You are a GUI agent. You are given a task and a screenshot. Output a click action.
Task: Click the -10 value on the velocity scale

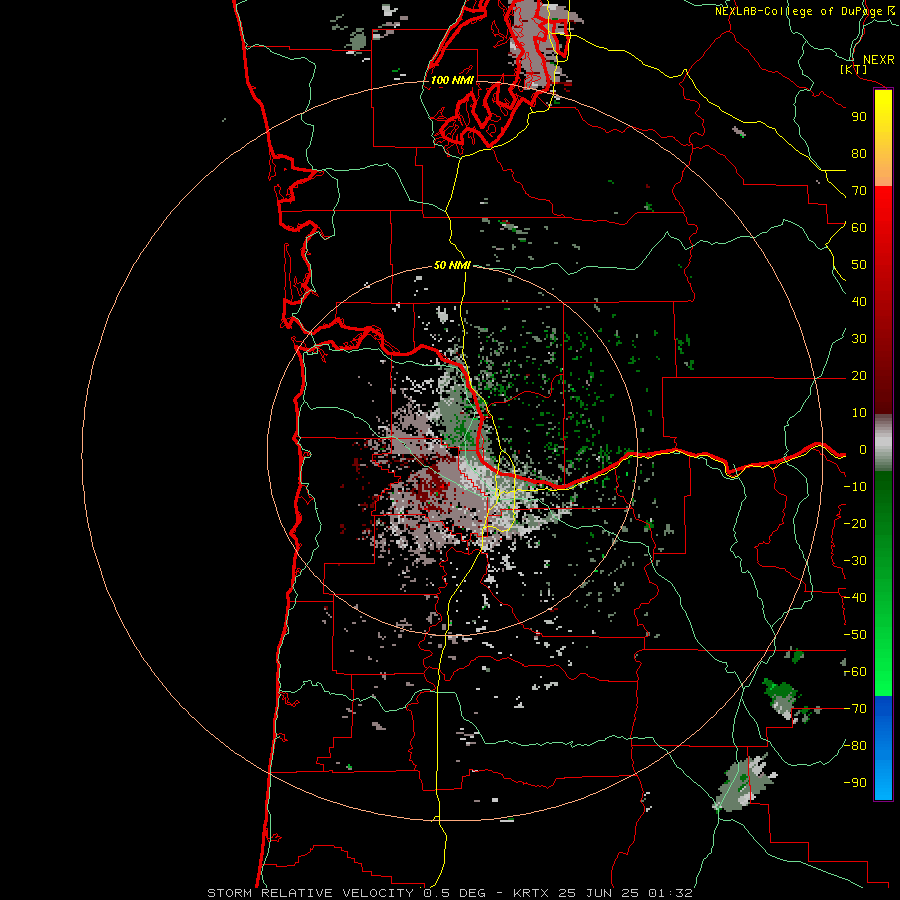tap(855, 487)
